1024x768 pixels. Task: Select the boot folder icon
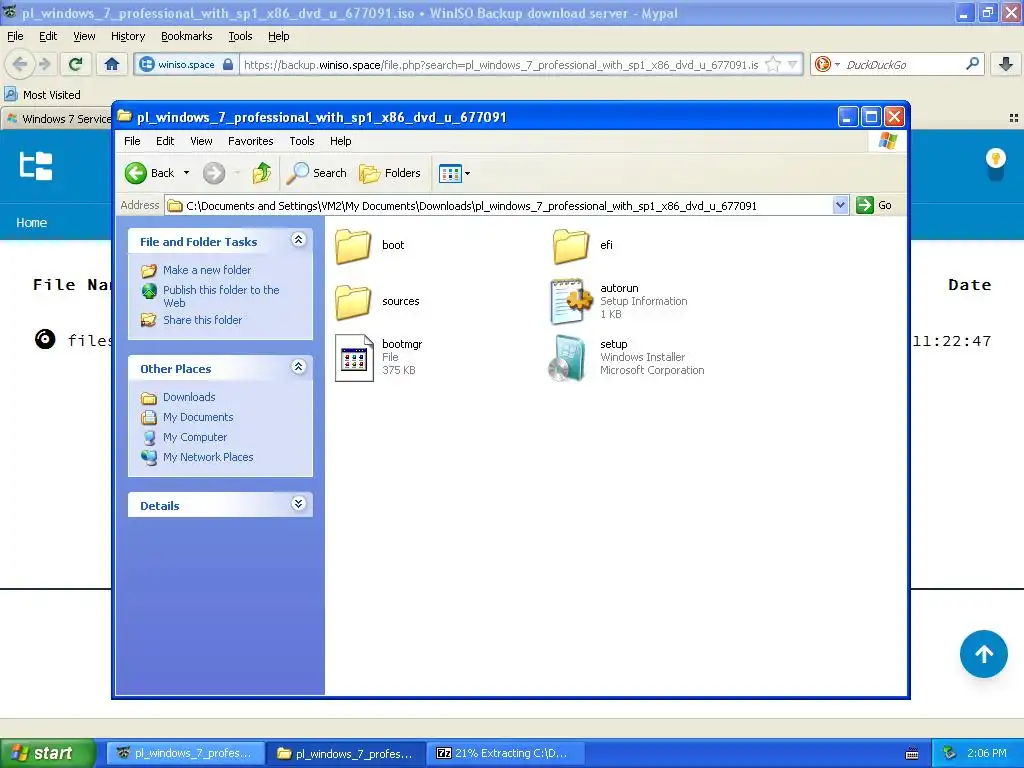[x=353, y=246]
